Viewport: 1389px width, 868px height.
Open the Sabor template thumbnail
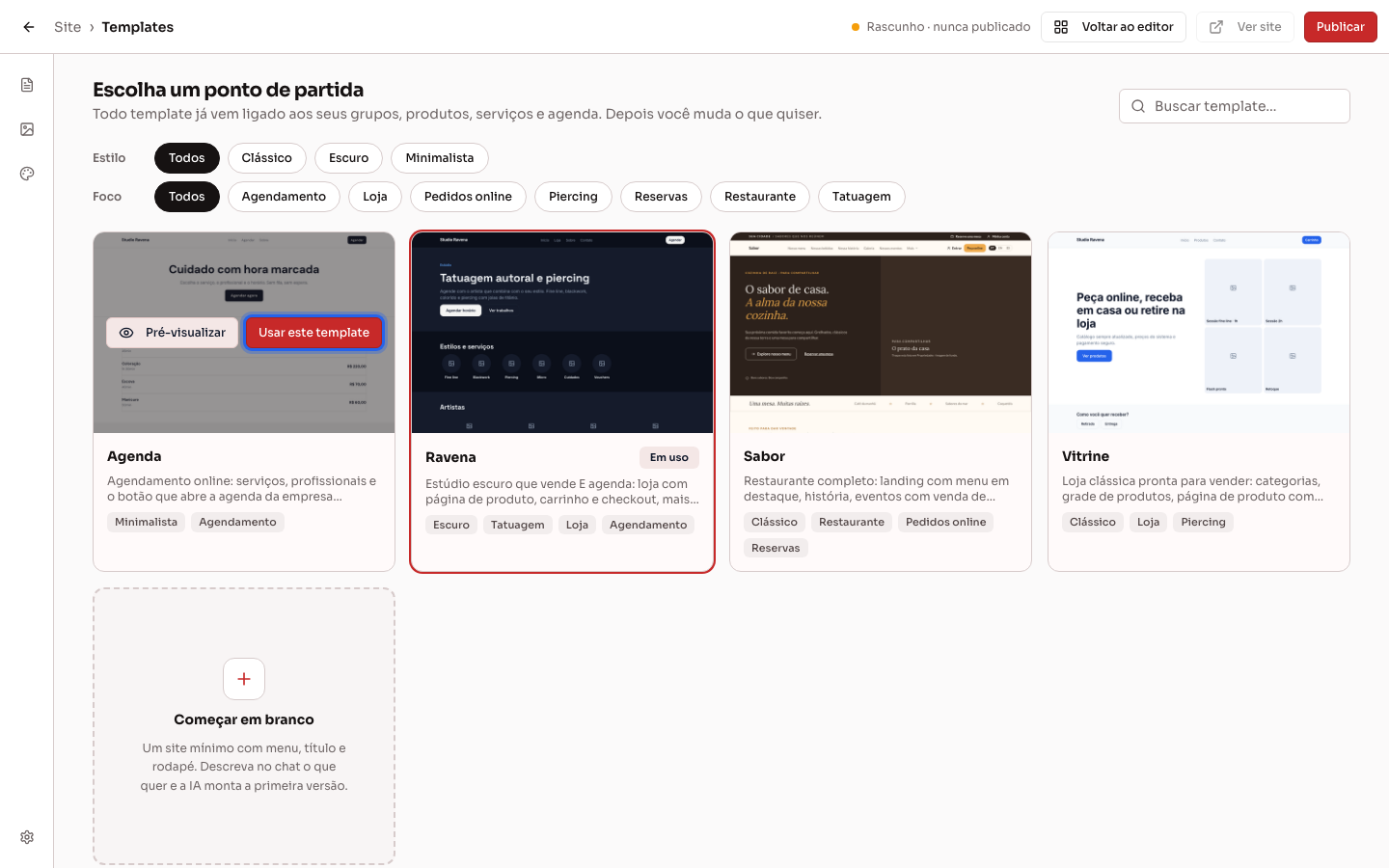(x=881, y=333)
